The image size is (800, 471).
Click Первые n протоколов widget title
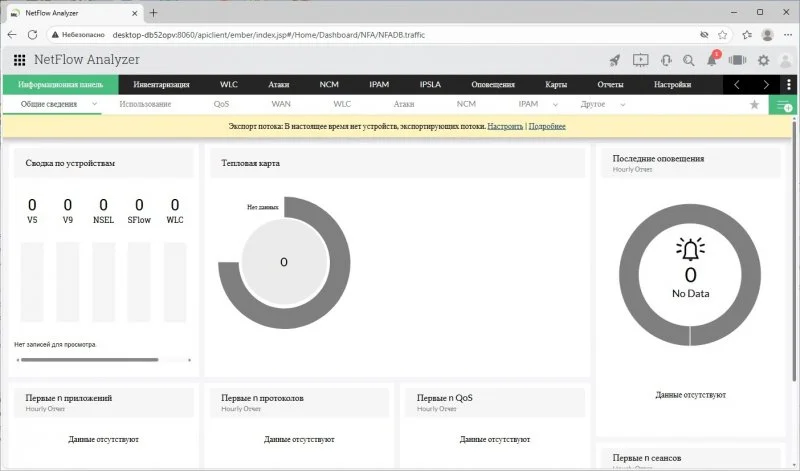262,398
